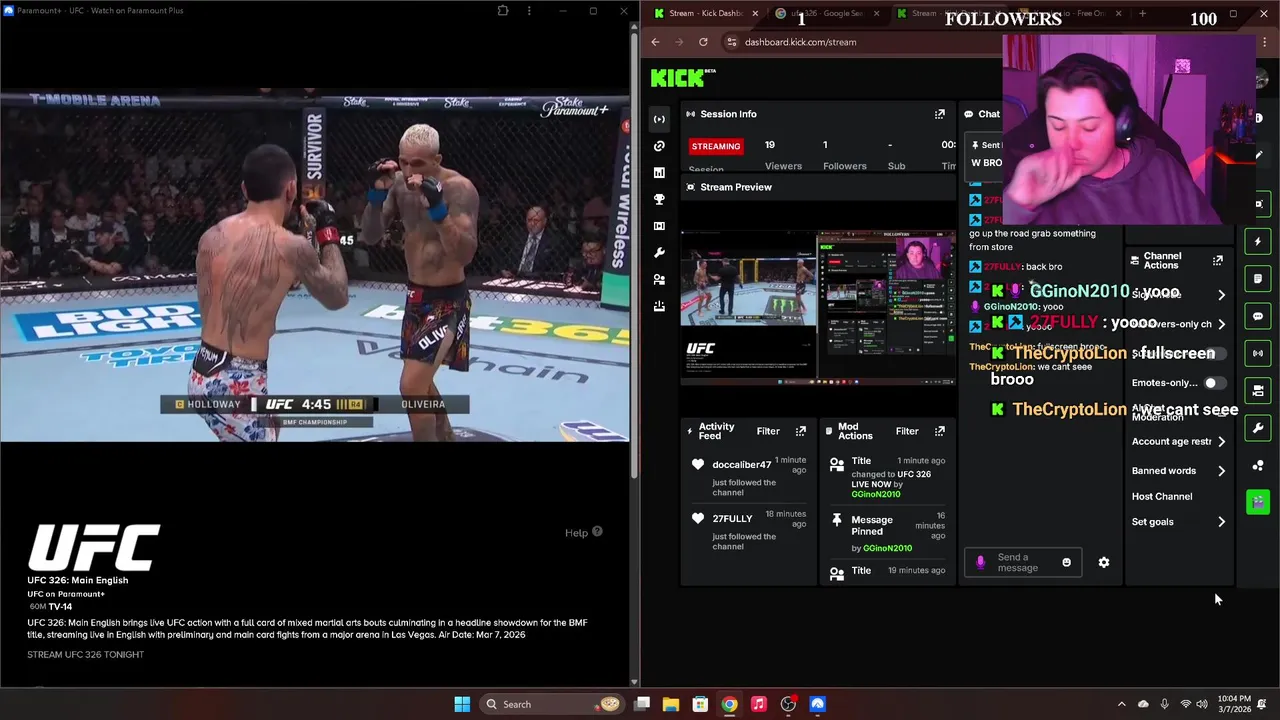Screen dimensions: 1280x720
Task: Click STREAM UFC 326 TONIGHT in Paramount+
Action: [85, 654]
